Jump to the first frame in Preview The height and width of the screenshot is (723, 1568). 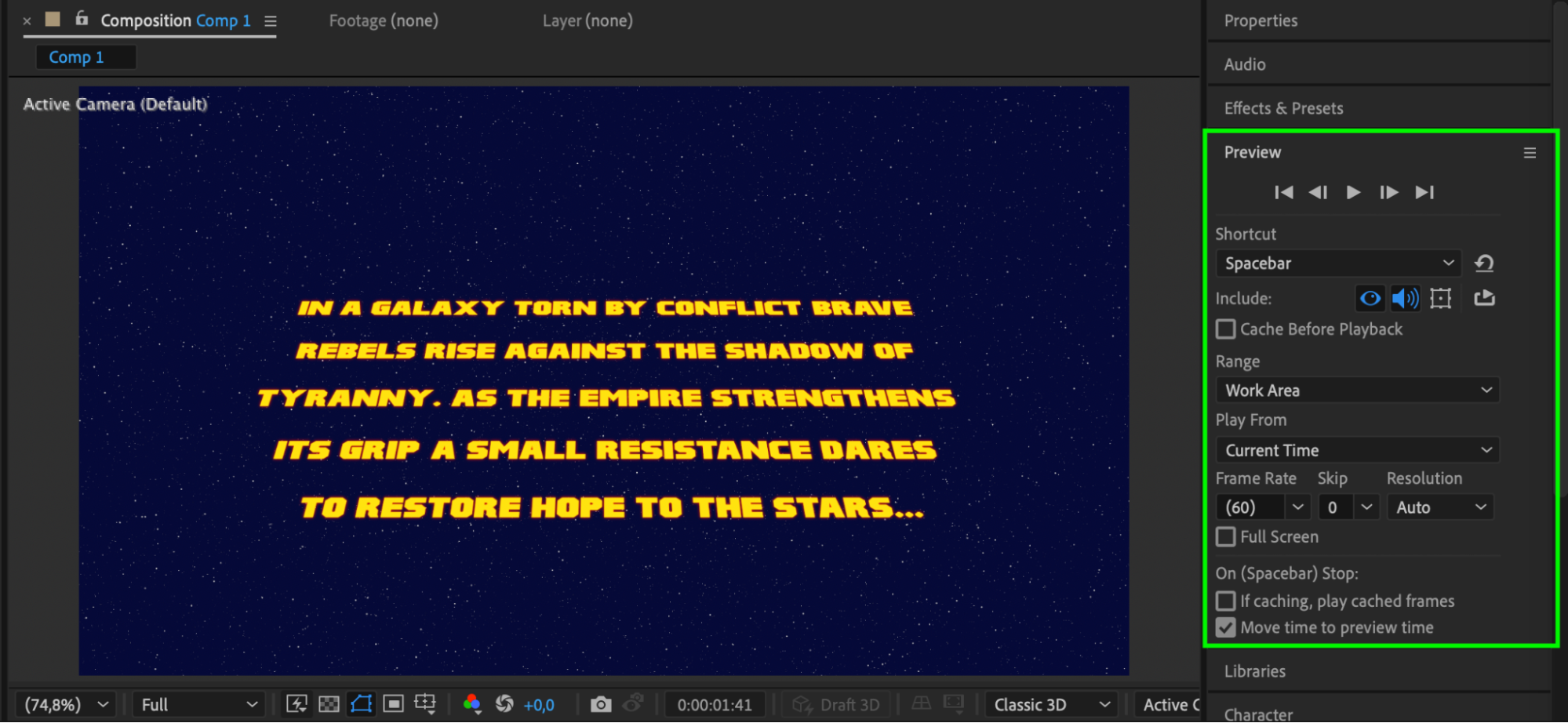1283,192
